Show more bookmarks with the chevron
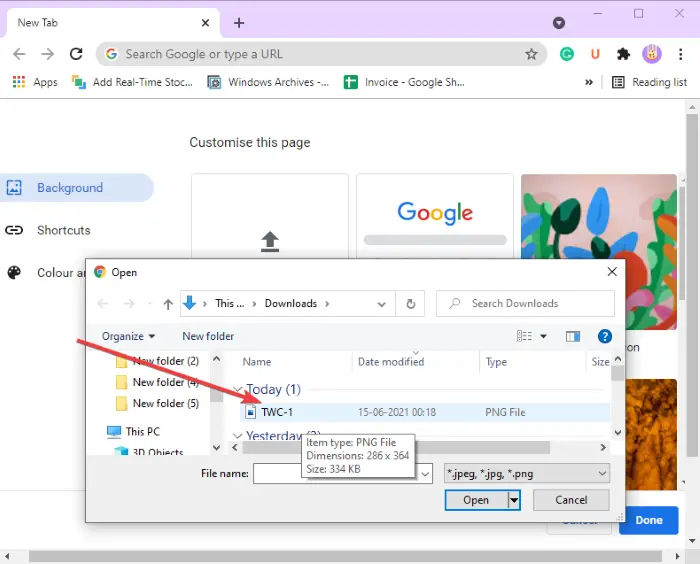 point(589,82)
